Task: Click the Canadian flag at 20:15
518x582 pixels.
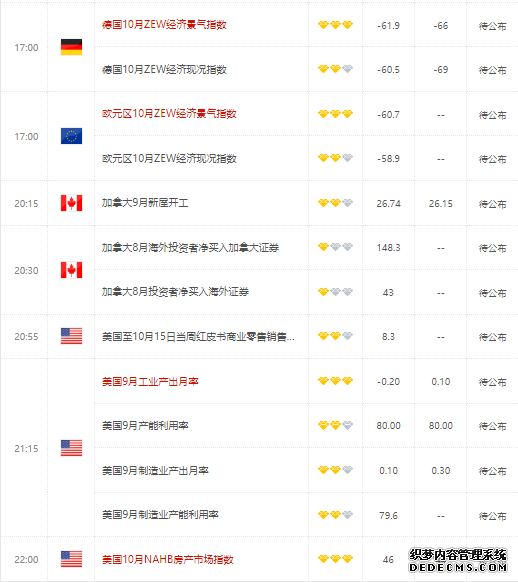Action: pyautogui.click(x=71, y=203)
